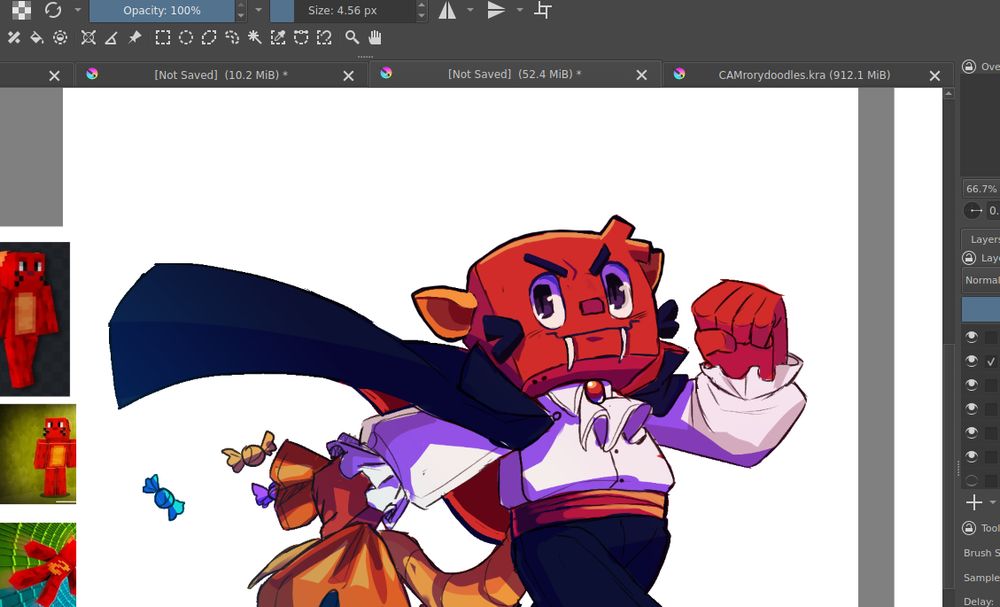
Task: Close the CAMrorydoodles.kra document tab
Action: (x=935, y=76)
